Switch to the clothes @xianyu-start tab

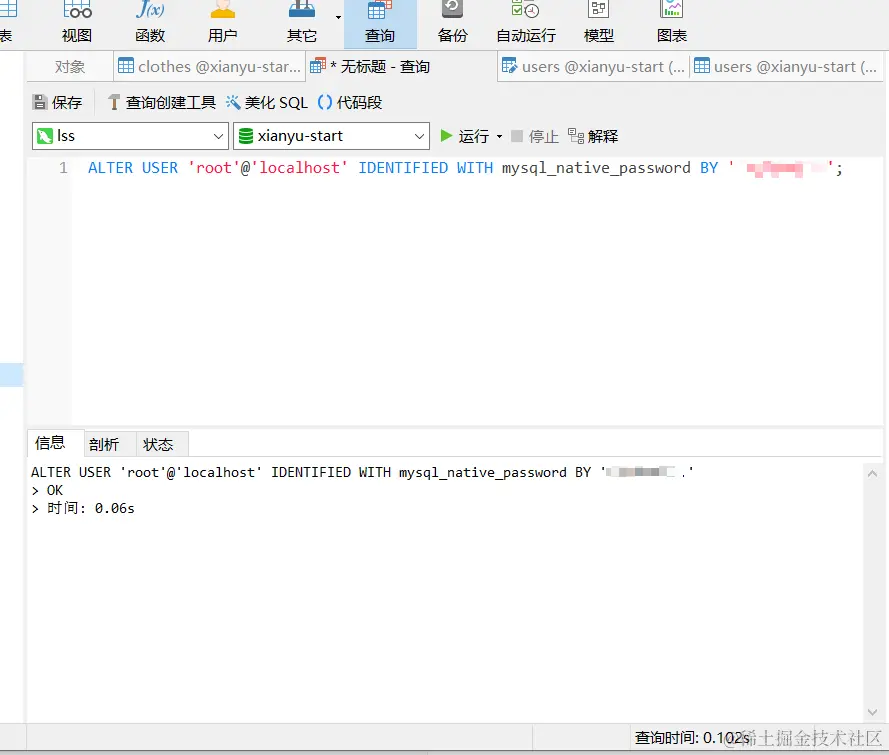point(209,67)
